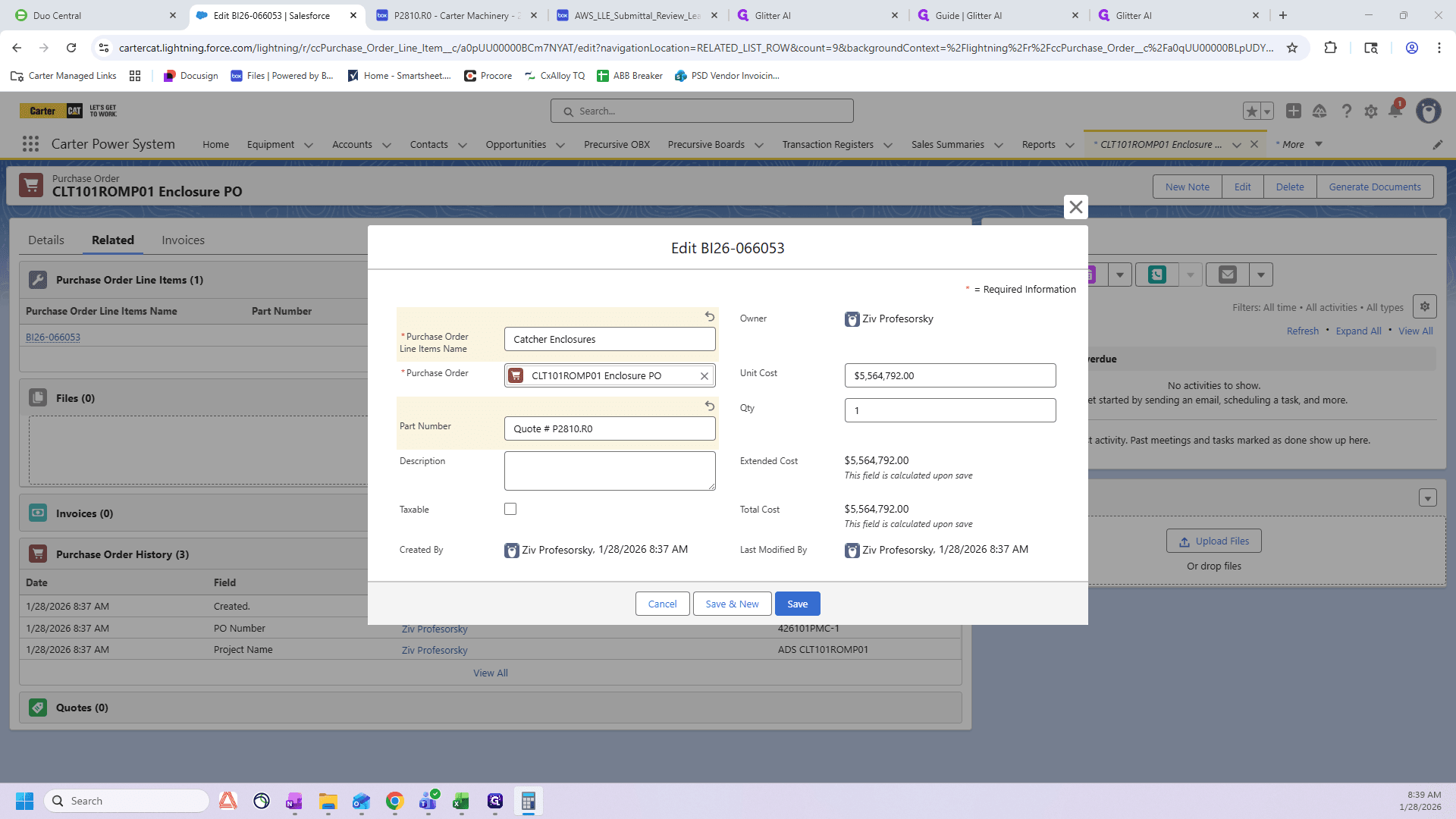Click the Excel icon in taskbar

[461, 802]
